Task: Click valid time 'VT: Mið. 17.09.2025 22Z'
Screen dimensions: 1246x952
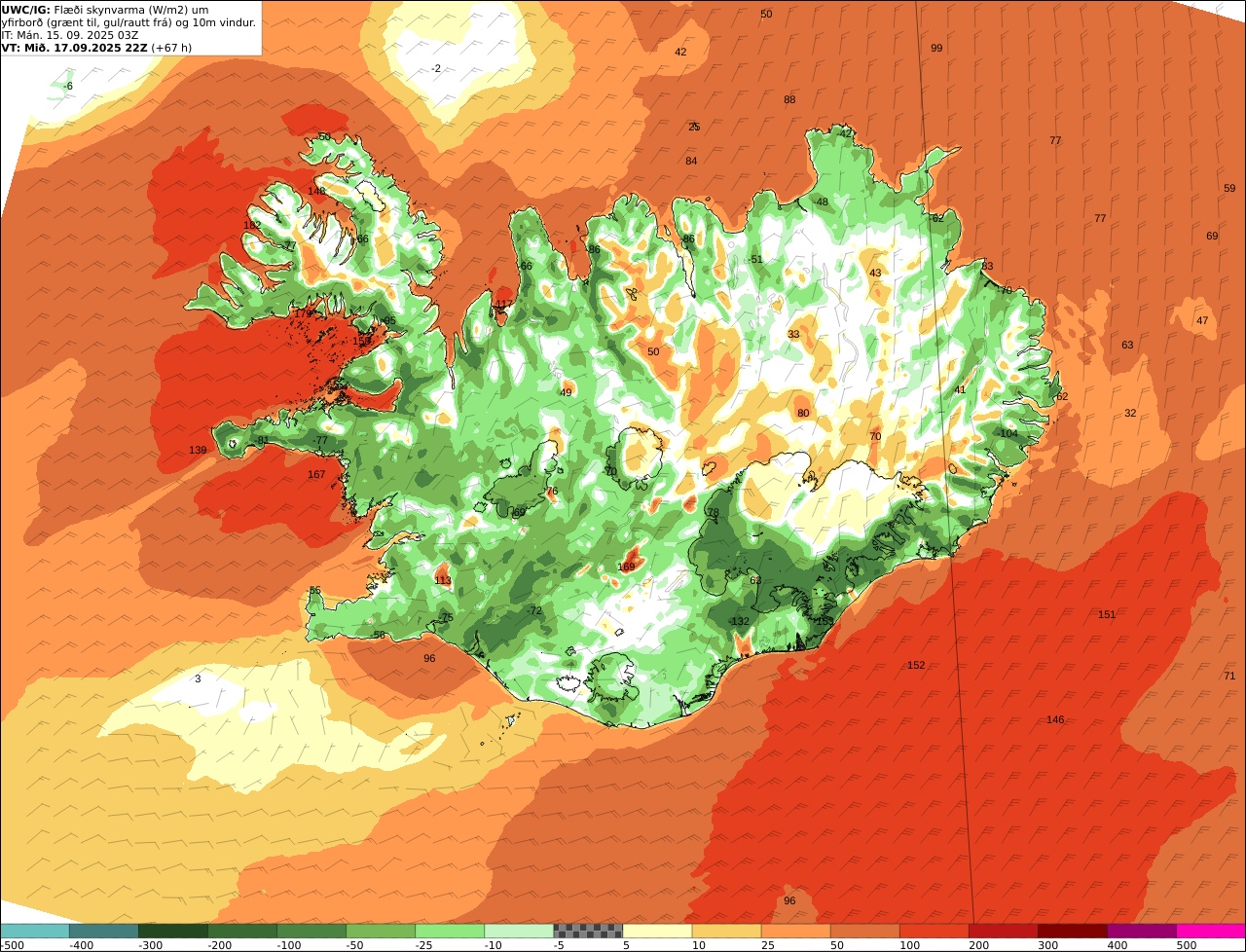Action: pos(74,48)
